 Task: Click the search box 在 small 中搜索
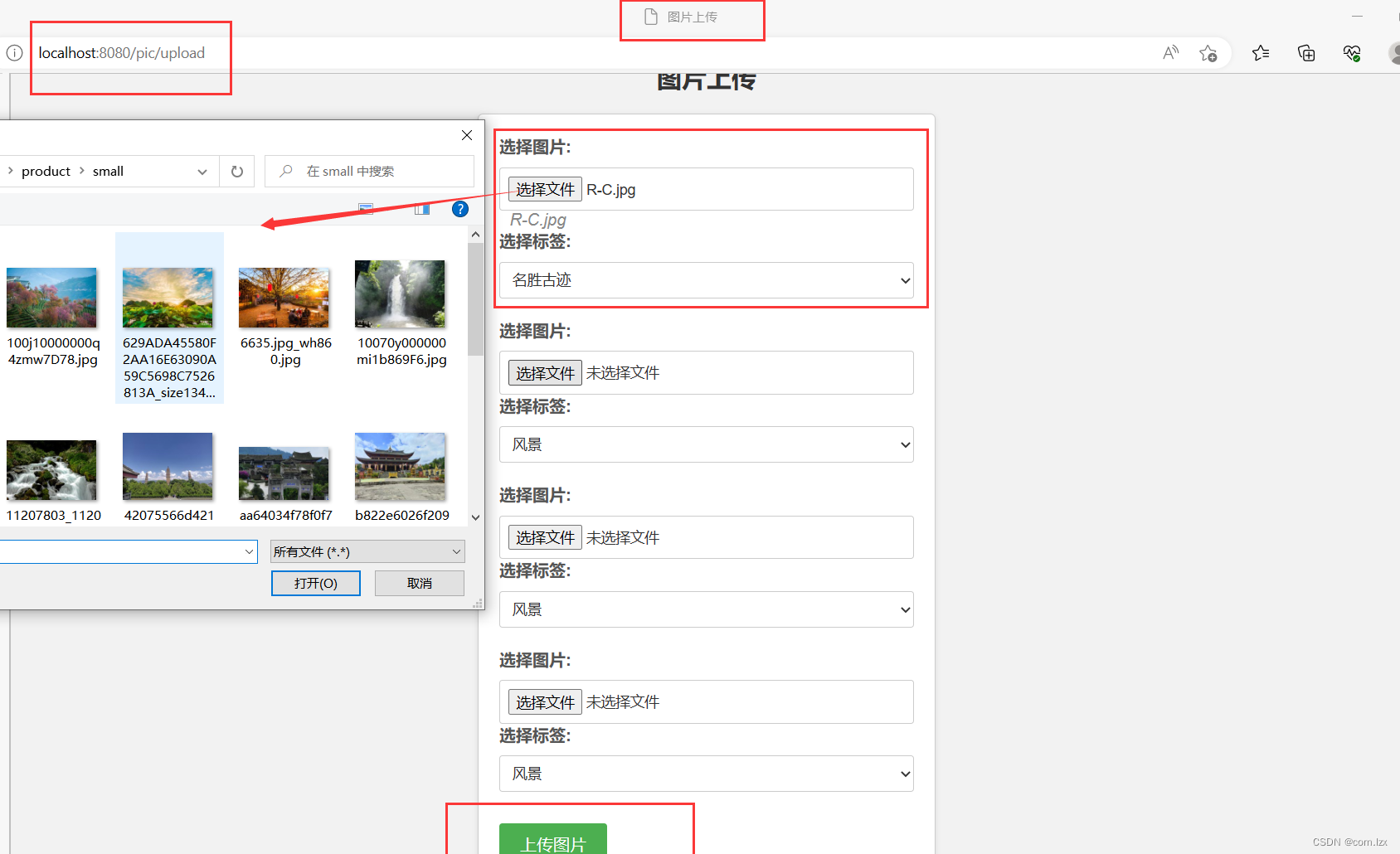click(x=368, y=171)
